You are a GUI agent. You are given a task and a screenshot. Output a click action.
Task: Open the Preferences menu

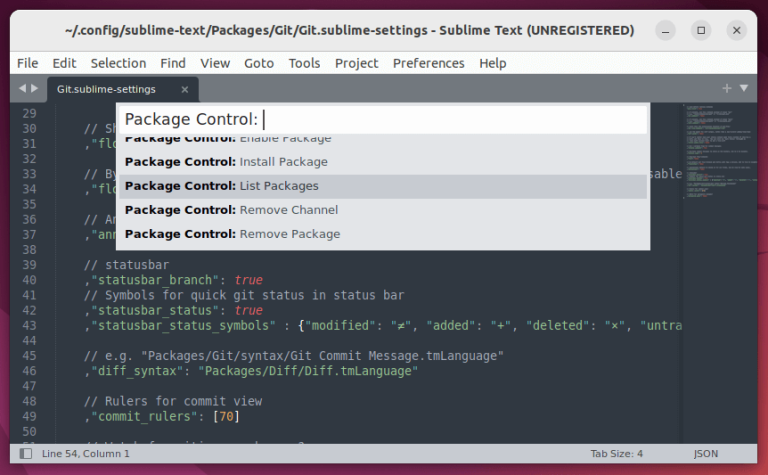(428, 63)
